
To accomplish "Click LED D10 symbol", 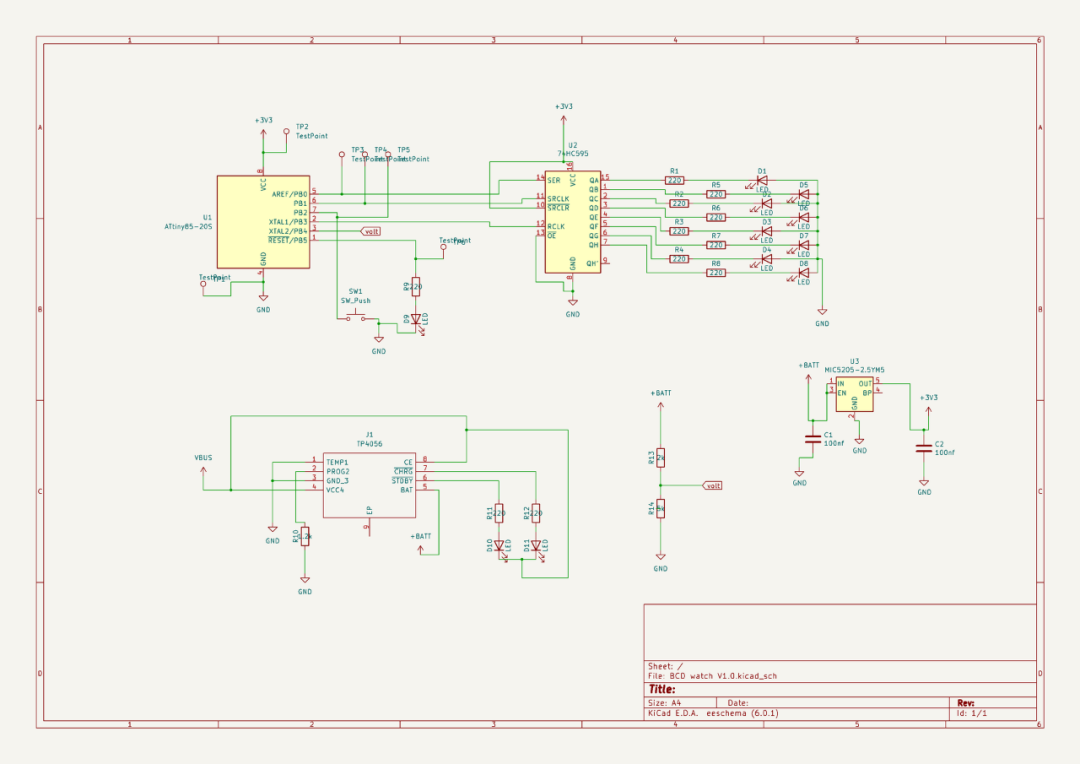I will [x=499, y=546].
